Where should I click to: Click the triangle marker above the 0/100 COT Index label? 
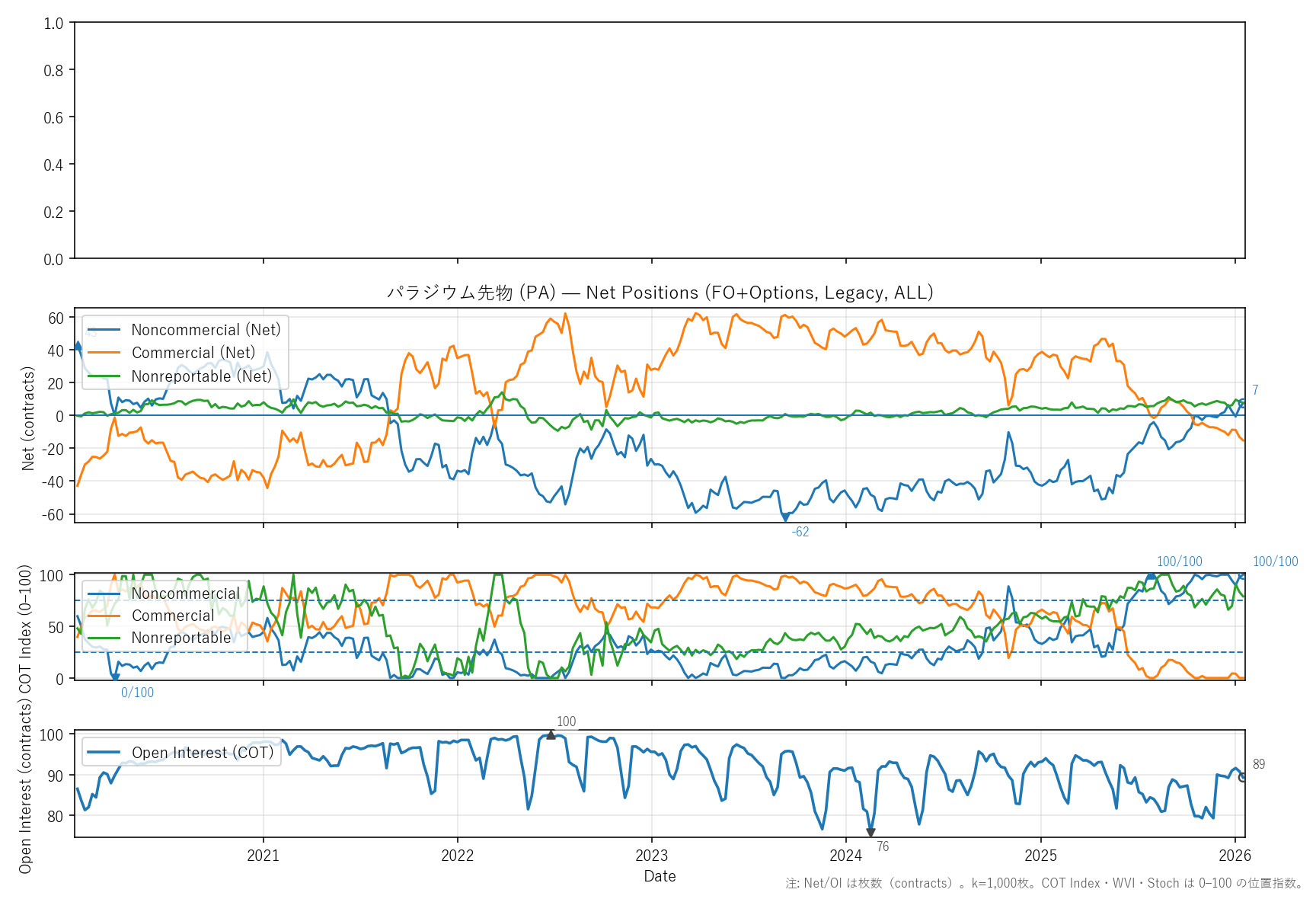point(115,677)
